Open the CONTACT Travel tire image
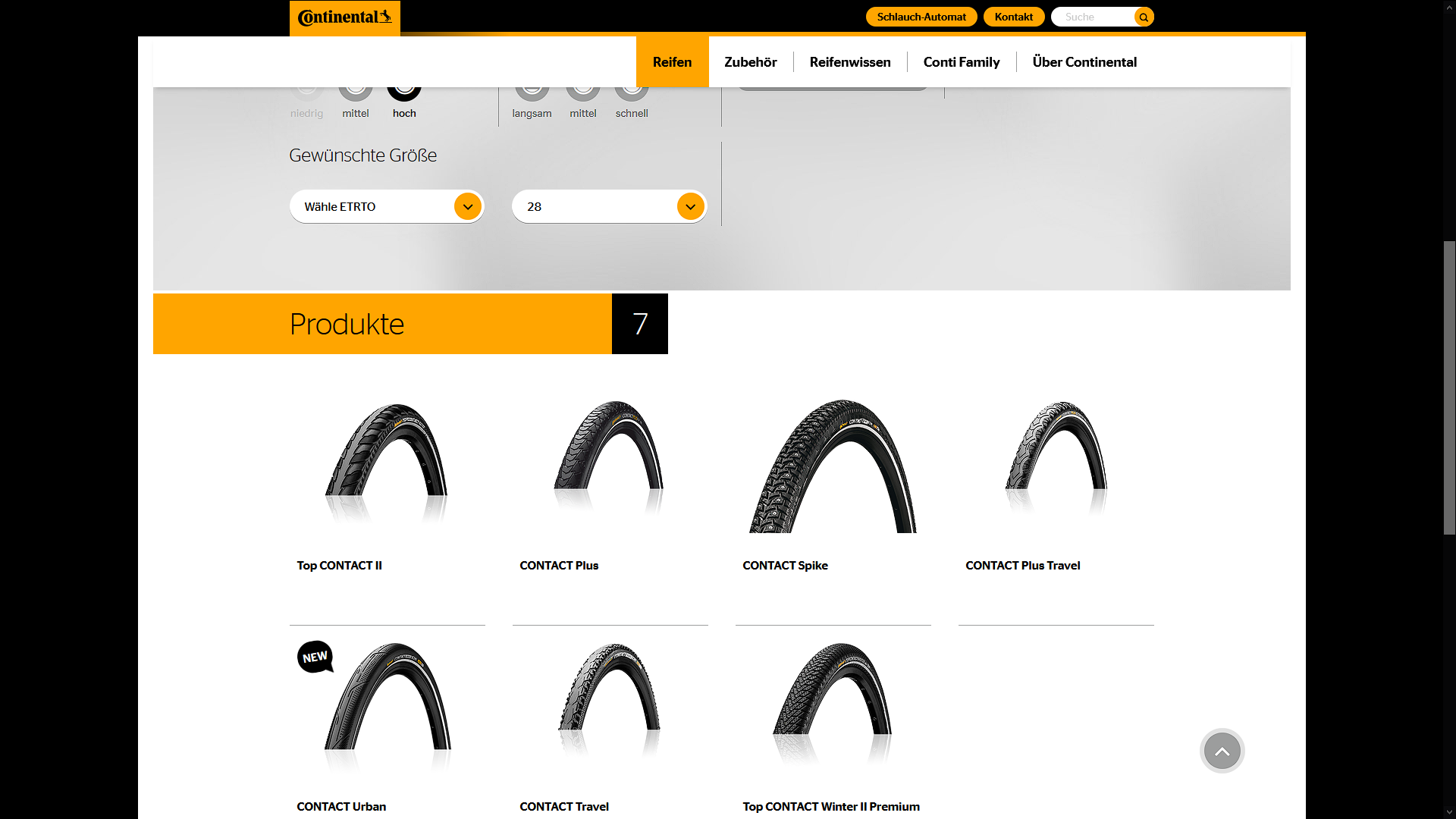Screen dimensions: 1456x819 [609, 701]
